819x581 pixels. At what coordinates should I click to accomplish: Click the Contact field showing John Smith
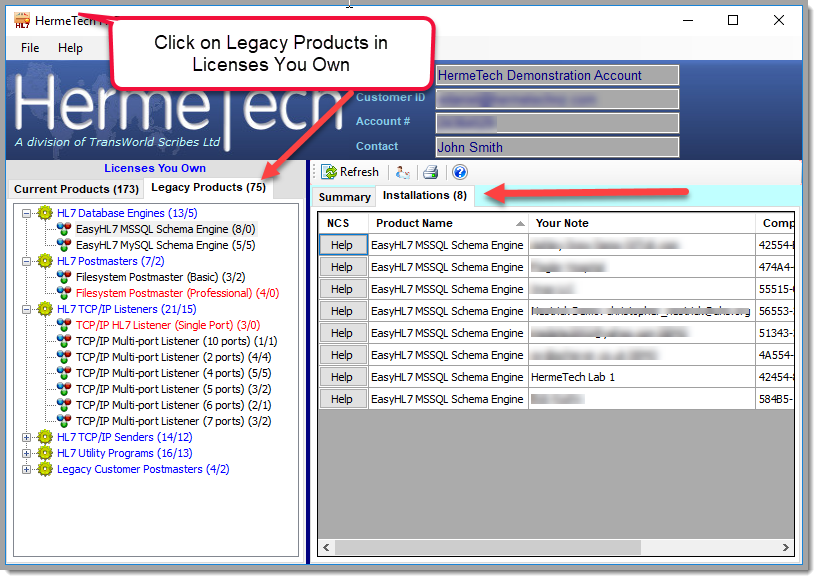coord(557,147)
